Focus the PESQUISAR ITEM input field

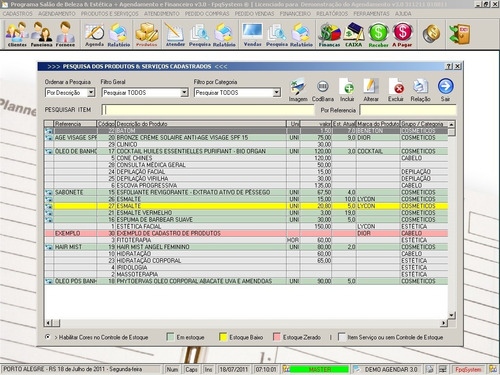click(208, 110)
